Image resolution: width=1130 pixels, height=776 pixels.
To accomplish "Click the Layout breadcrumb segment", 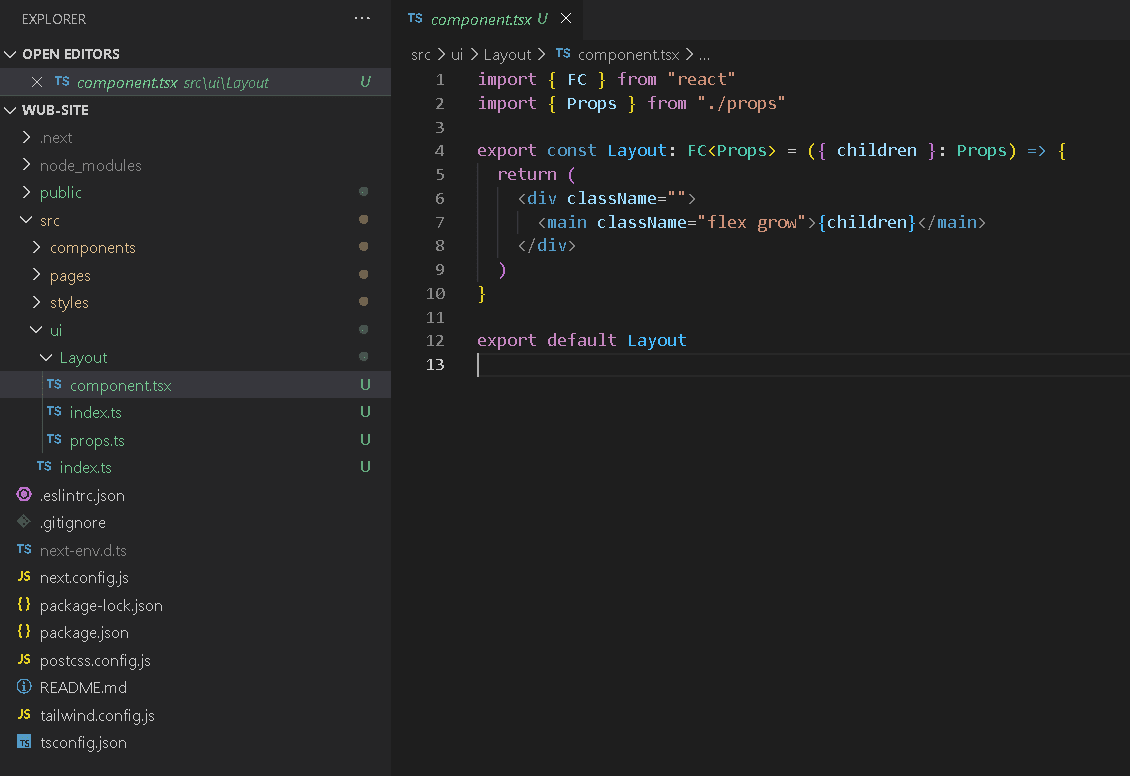I will [x=507, y=55].
